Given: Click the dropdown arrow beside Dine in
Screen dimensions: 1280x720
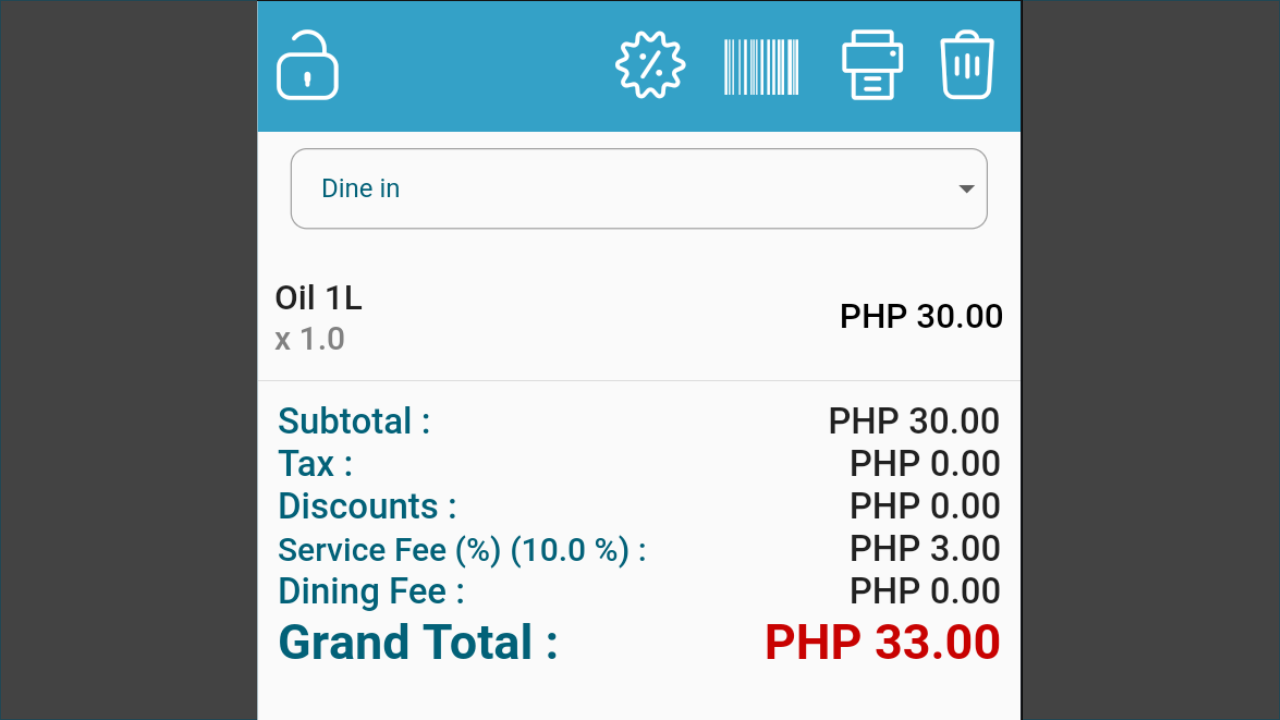Looking at the screenshot, I should pos(966,189).
